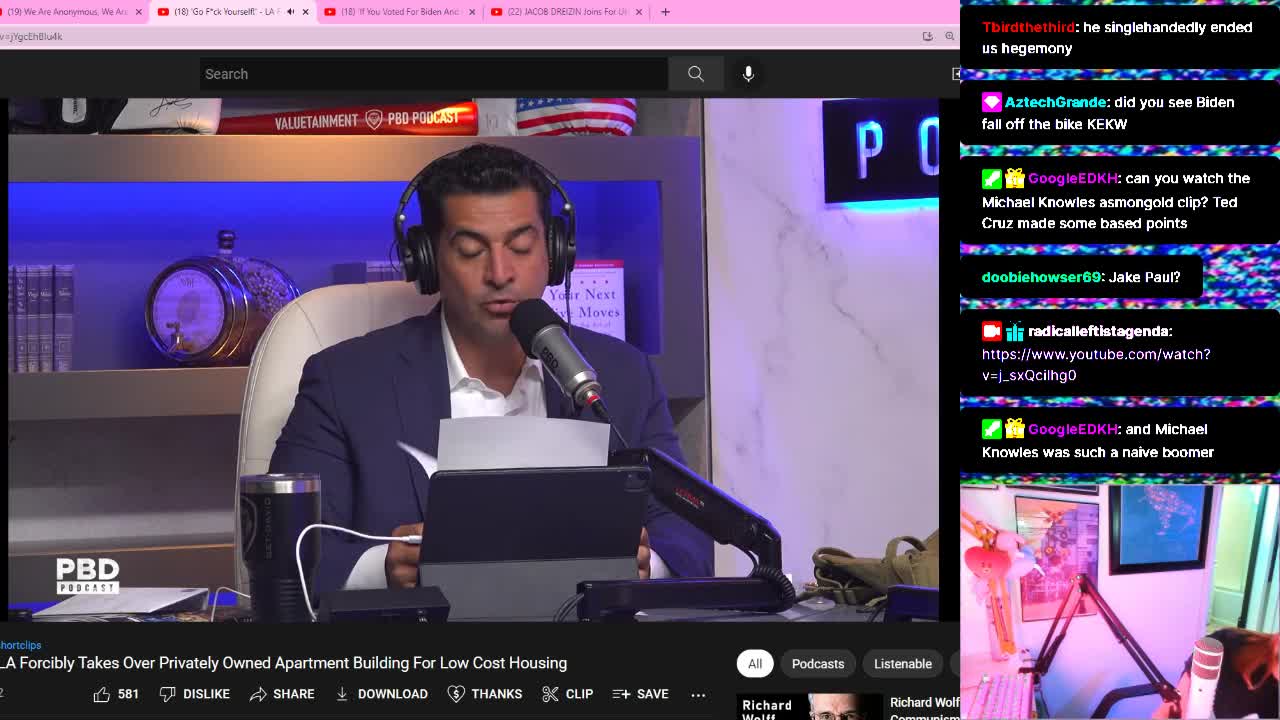Viewport: 1280px width, 720px height.
Task: Click DOWNLOAD under the video
Action: (x=381, y=694)
